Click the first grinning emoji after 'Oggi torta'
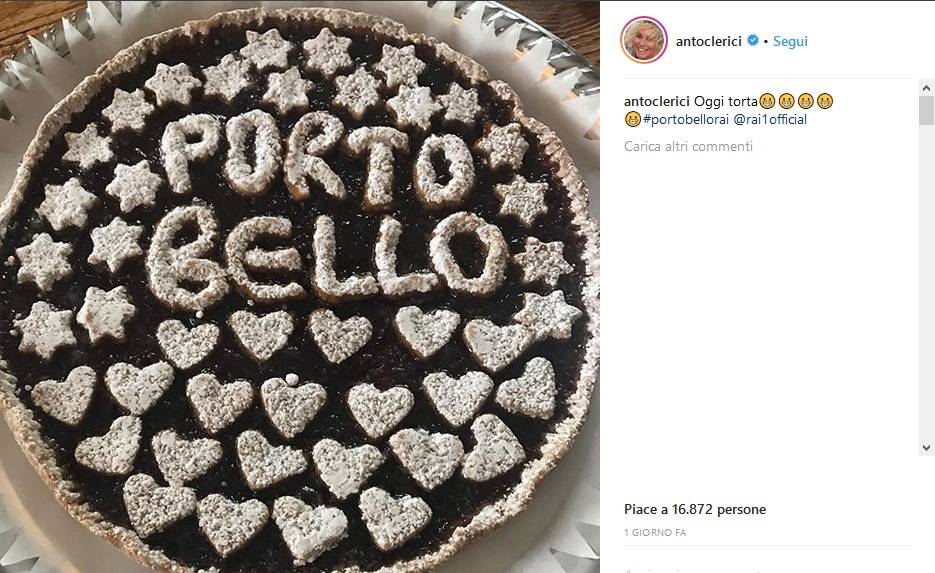The image size is (935, 573). point(767,101)
